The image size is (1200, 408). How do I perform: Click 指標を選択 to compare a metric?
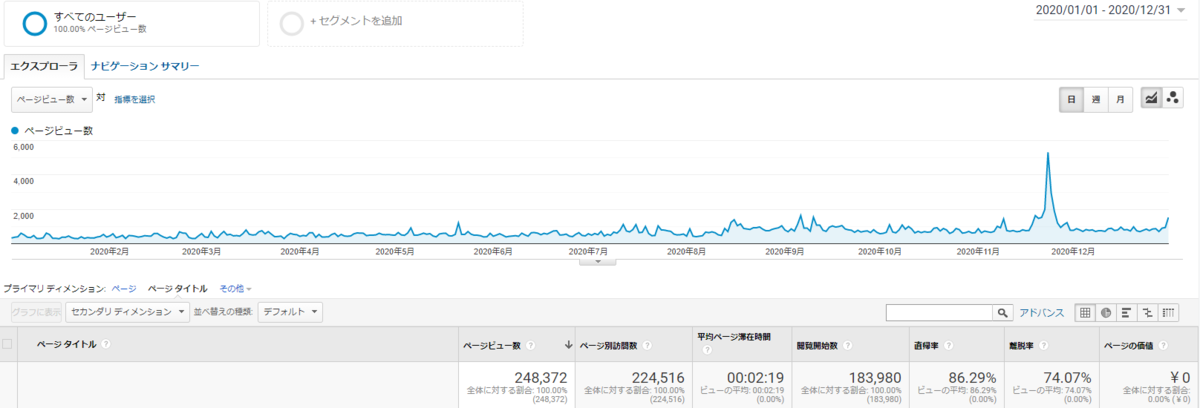[134, 99]
